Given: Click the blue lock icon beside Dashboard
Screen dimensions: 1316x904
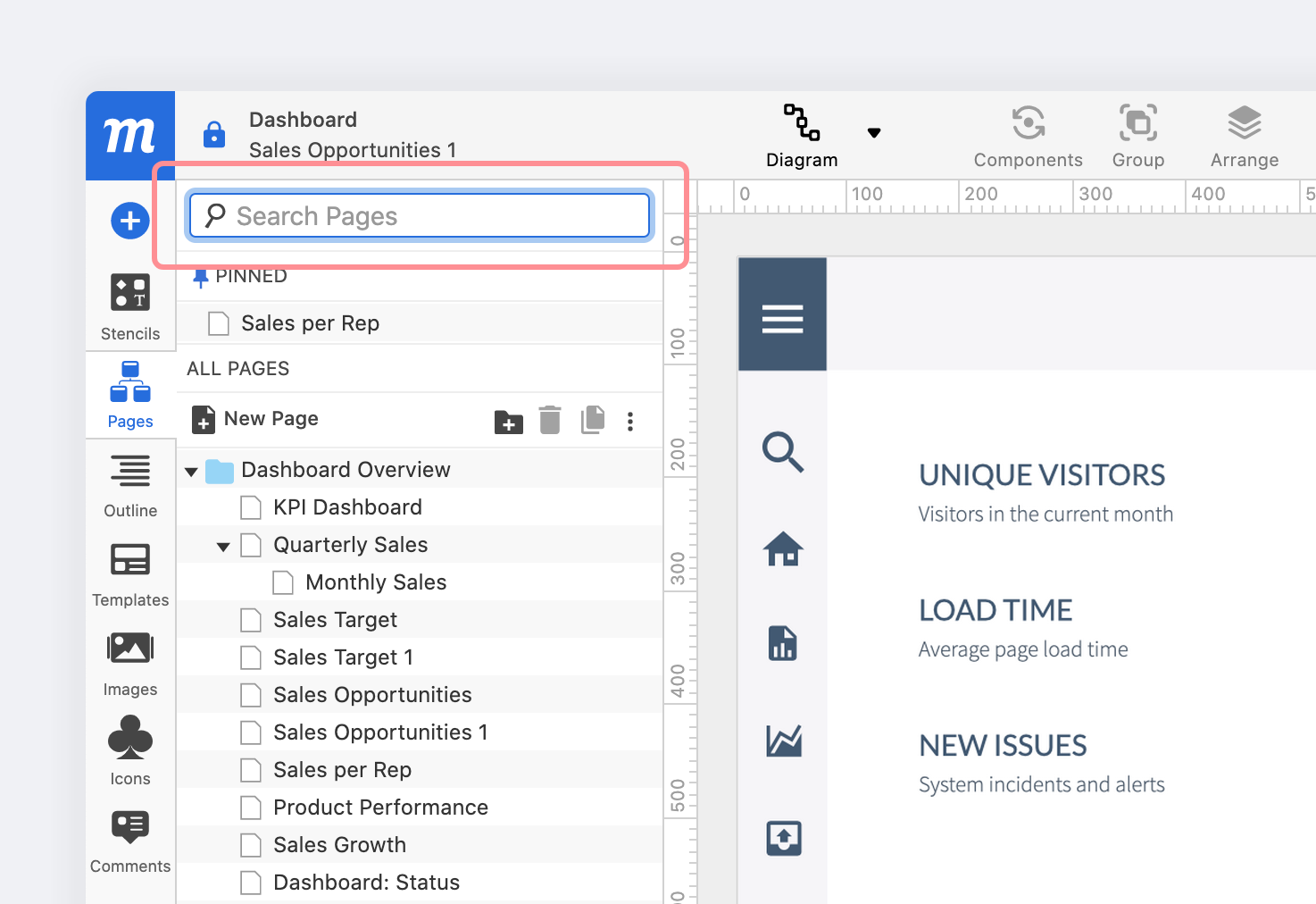Looking at the screenshot, I should pyautogui.click(x=214, y=134).
